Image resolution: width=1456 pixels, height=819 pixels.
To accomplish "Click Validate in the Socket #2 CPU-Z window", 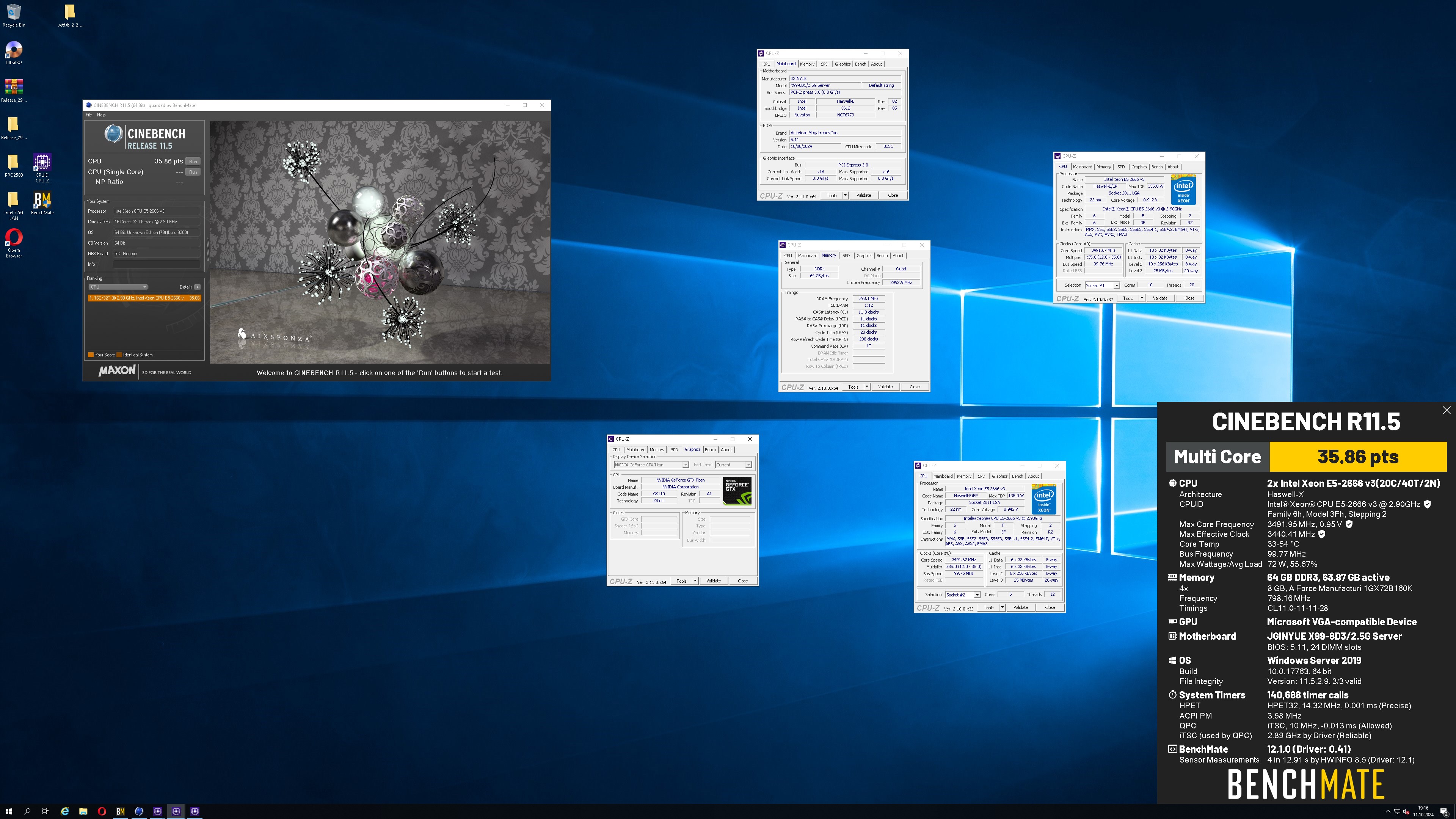I will 1021,607.
